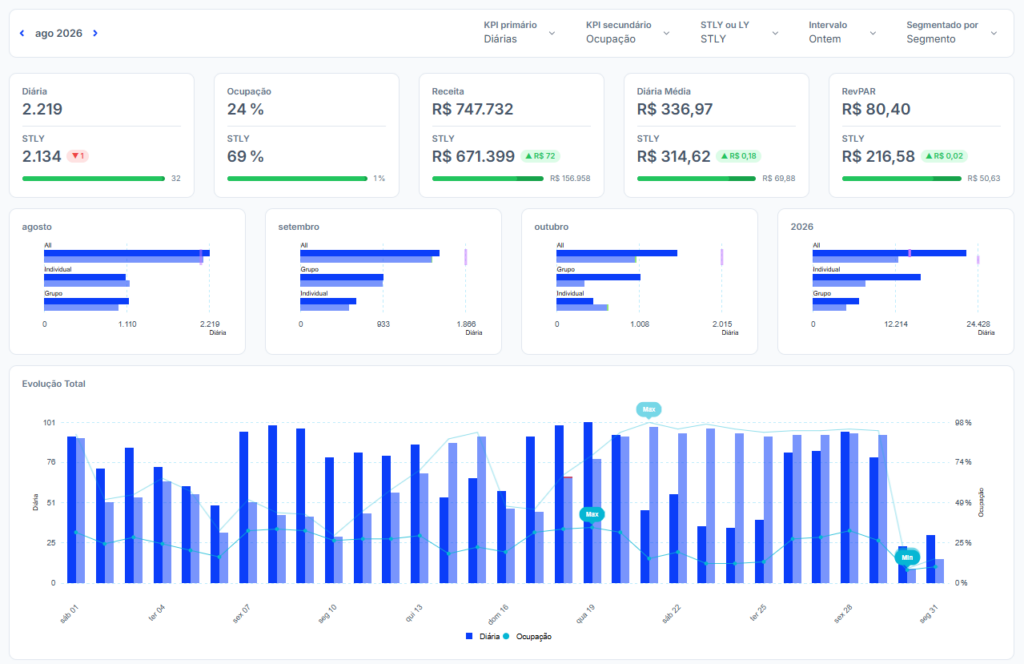The width and height of the screenshot is (1024, 664).
Task: Click the Receita value R$ 747.732
Action: [x=473, y=109]
